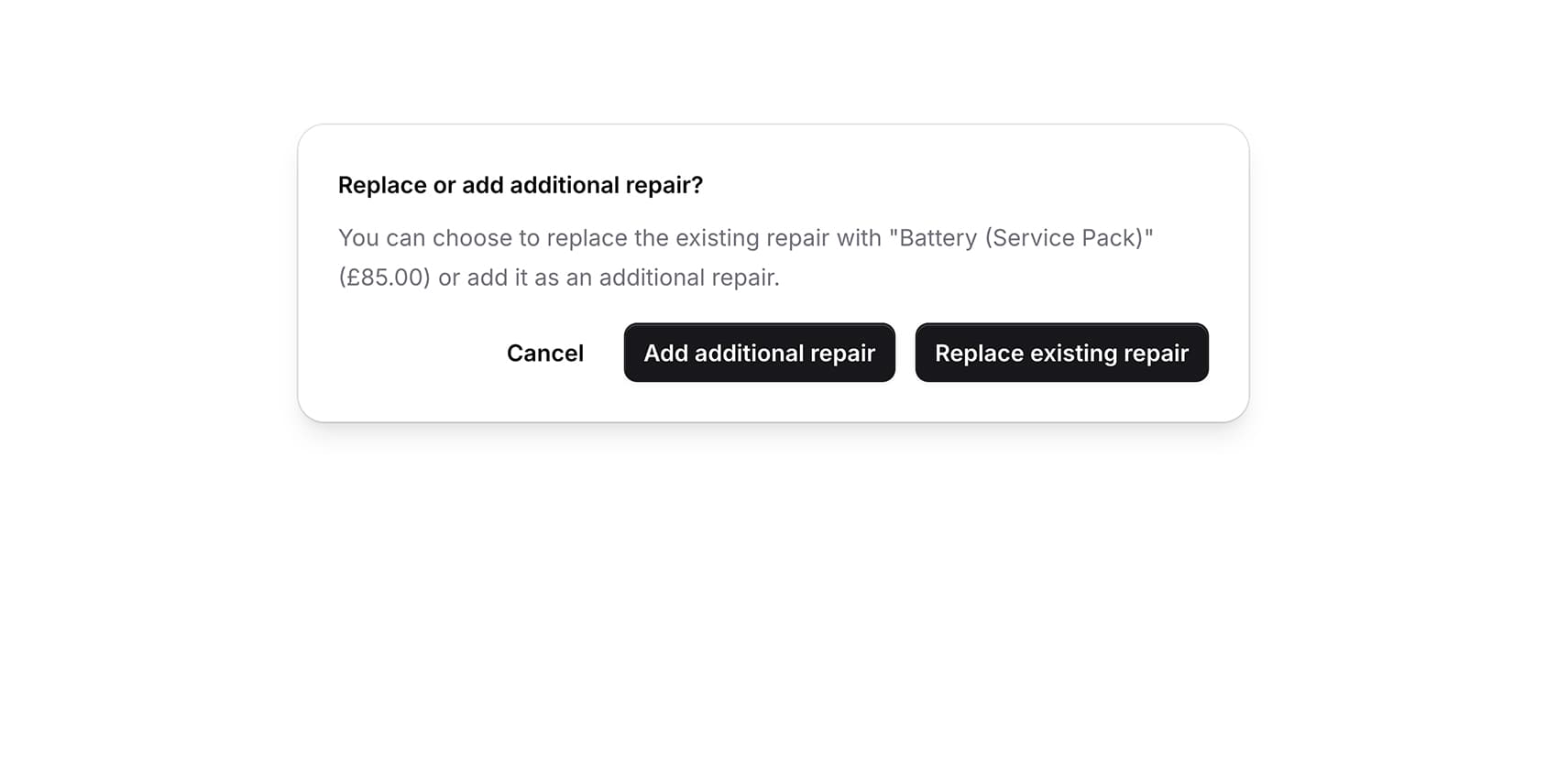Click the "Battery (Service Pack)" text

coord(1021,238)
